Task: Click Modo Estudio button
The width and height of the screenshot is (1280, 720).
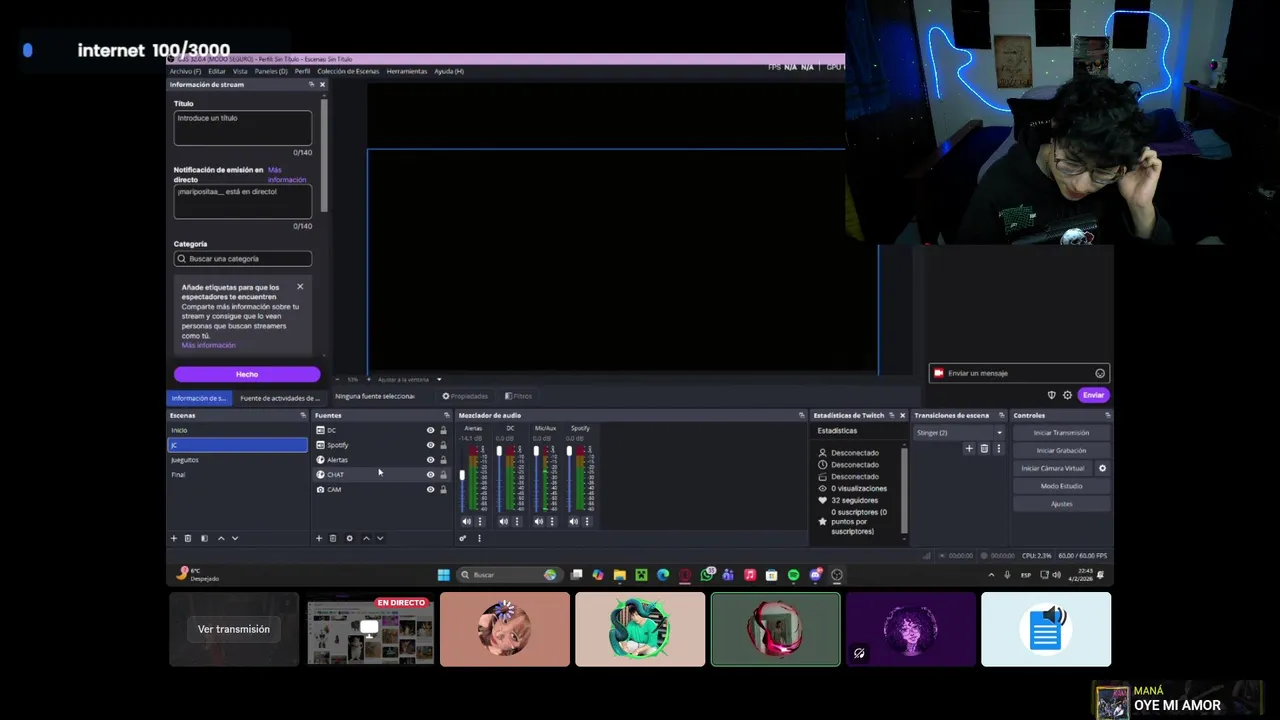Action: 1061,486
